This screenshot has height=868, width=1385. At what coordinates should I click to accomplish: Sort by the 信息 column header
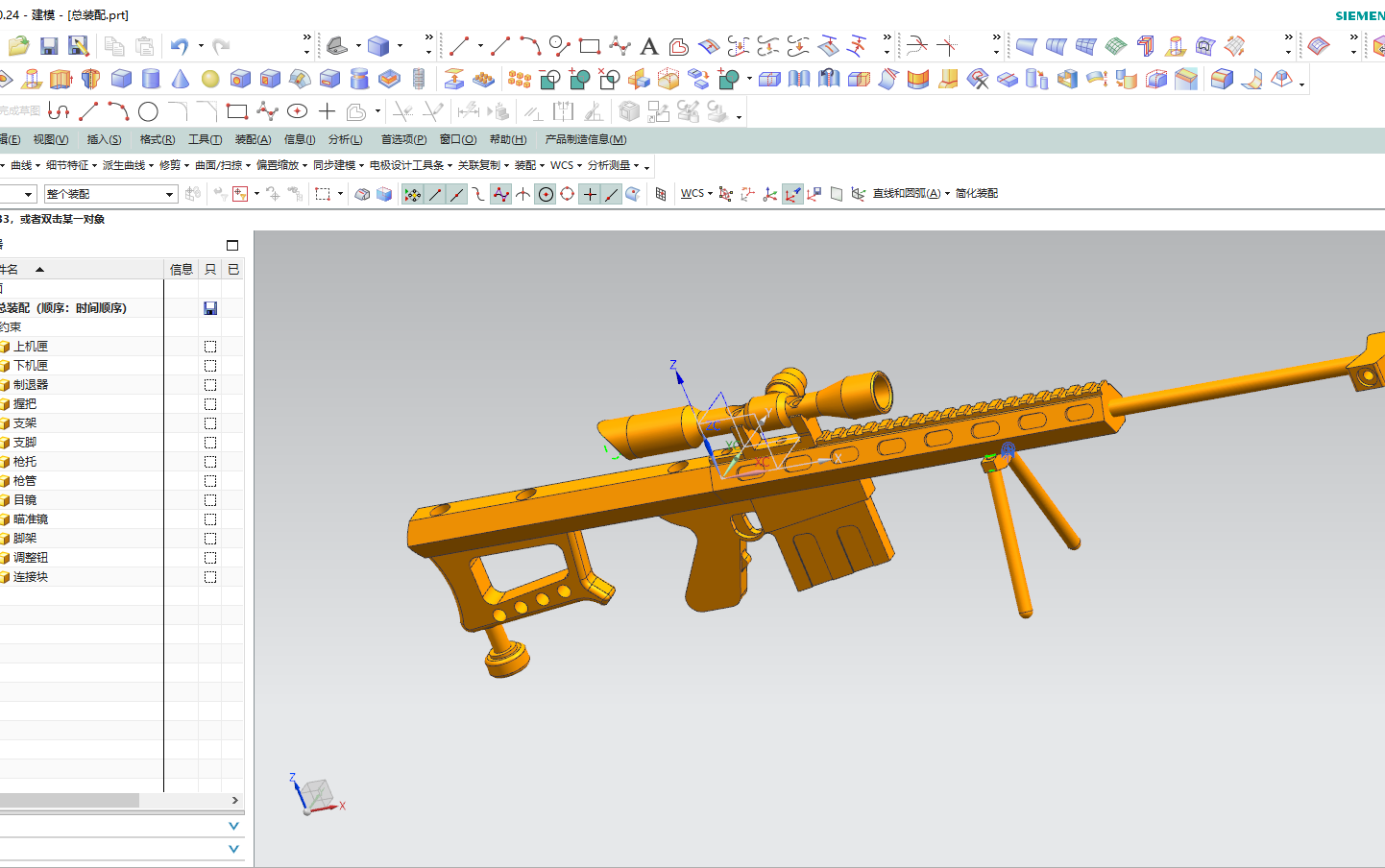click(x=182, y=270)
